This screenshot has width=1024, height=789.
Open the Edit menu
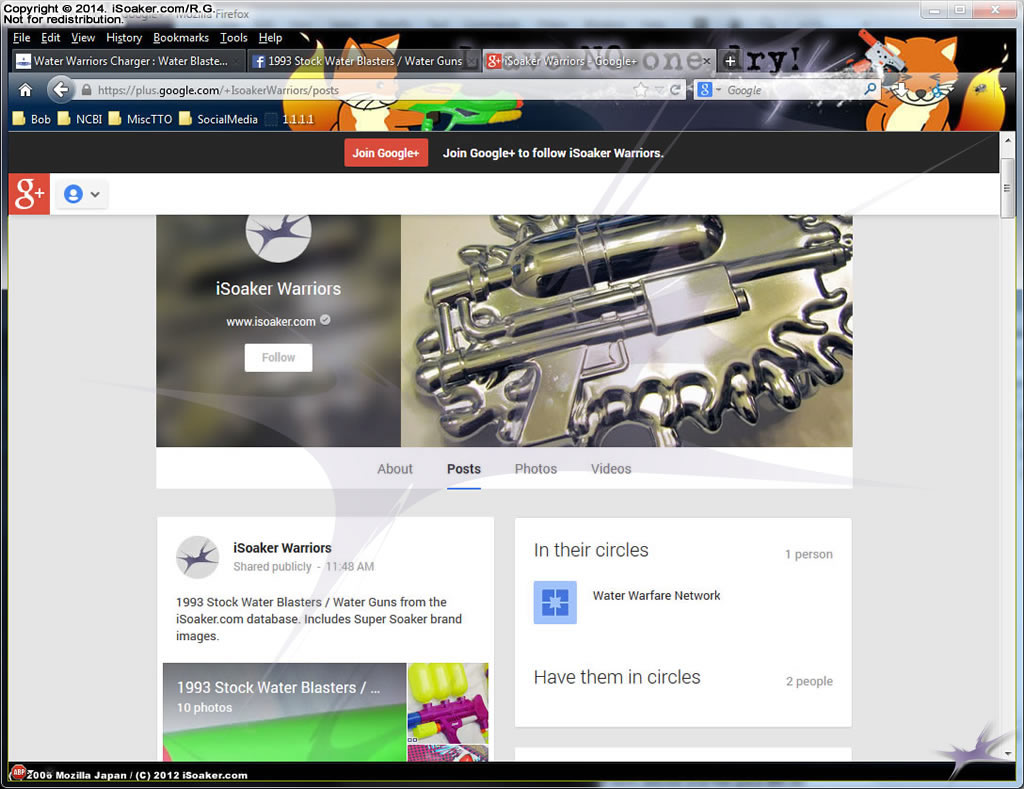tap(50, 38)
